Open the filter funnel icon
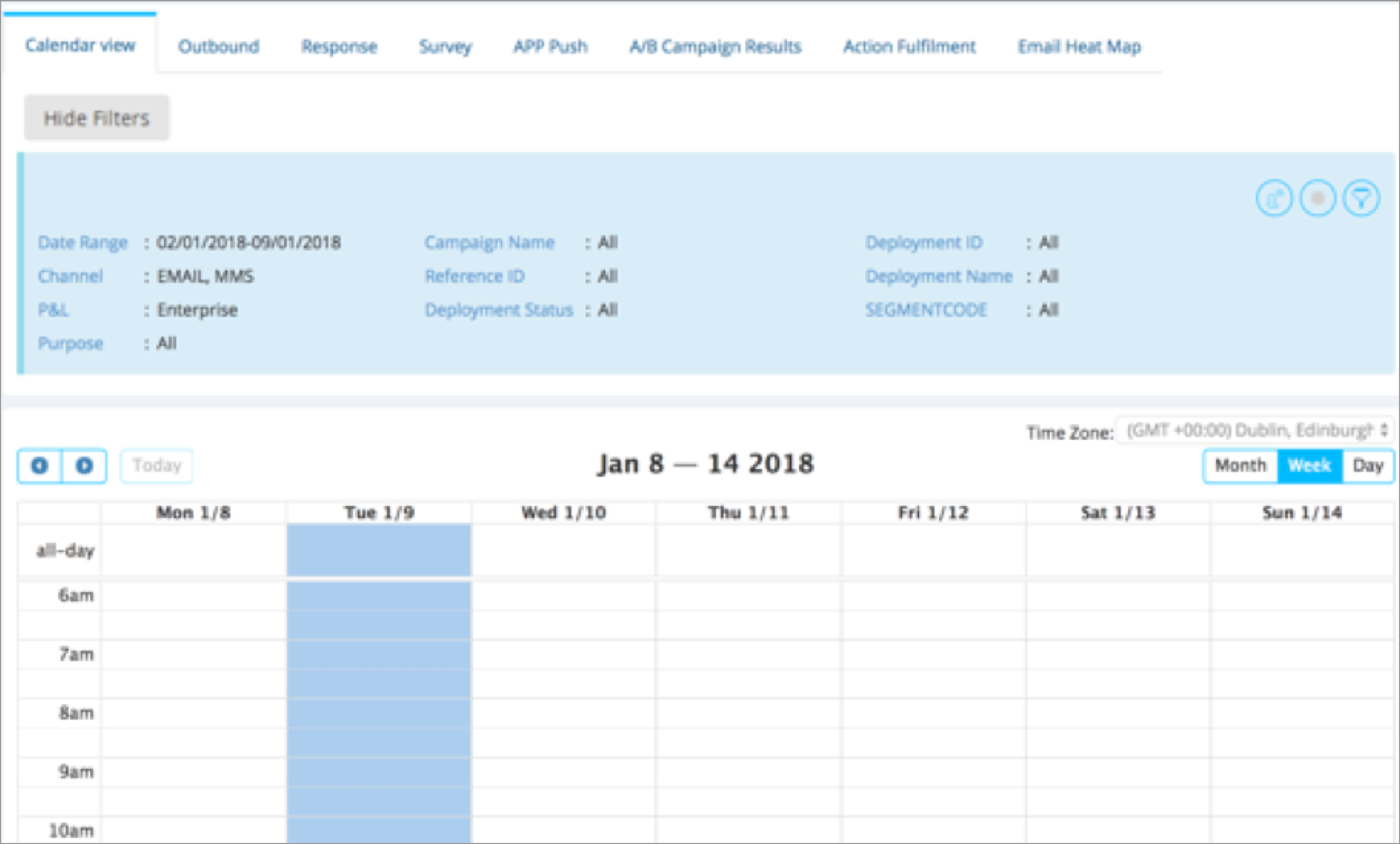 click(x=1362, y=198)
